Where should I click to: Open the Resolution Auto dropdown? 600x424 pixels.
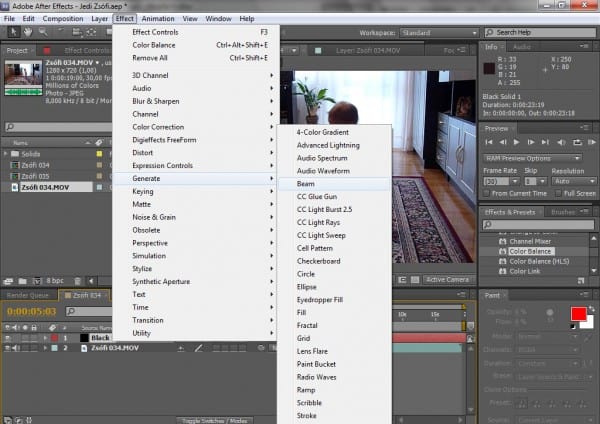point(573,181)
